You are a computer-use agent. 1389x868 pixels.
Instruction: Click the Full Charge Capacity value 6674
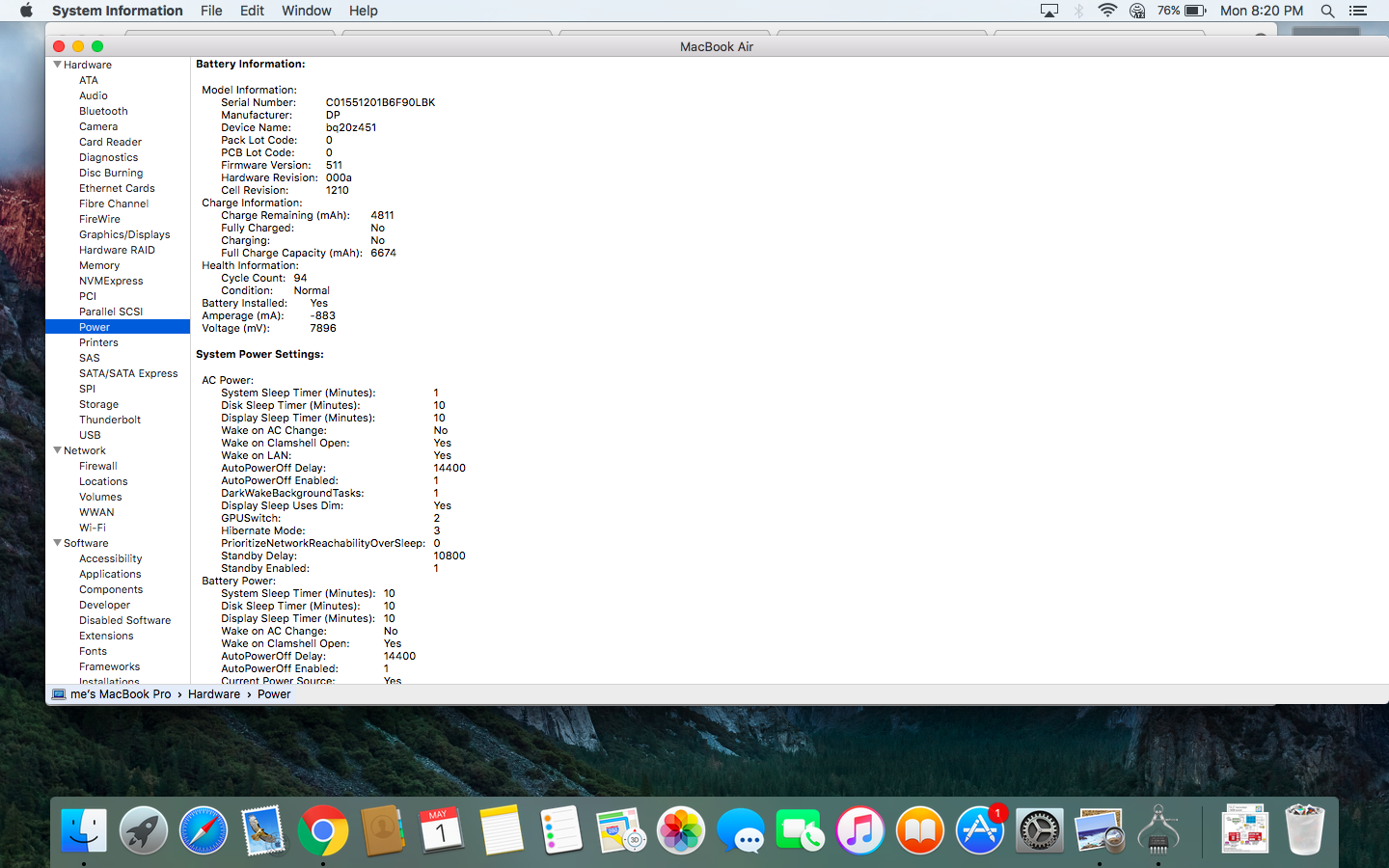coord(383,253)
